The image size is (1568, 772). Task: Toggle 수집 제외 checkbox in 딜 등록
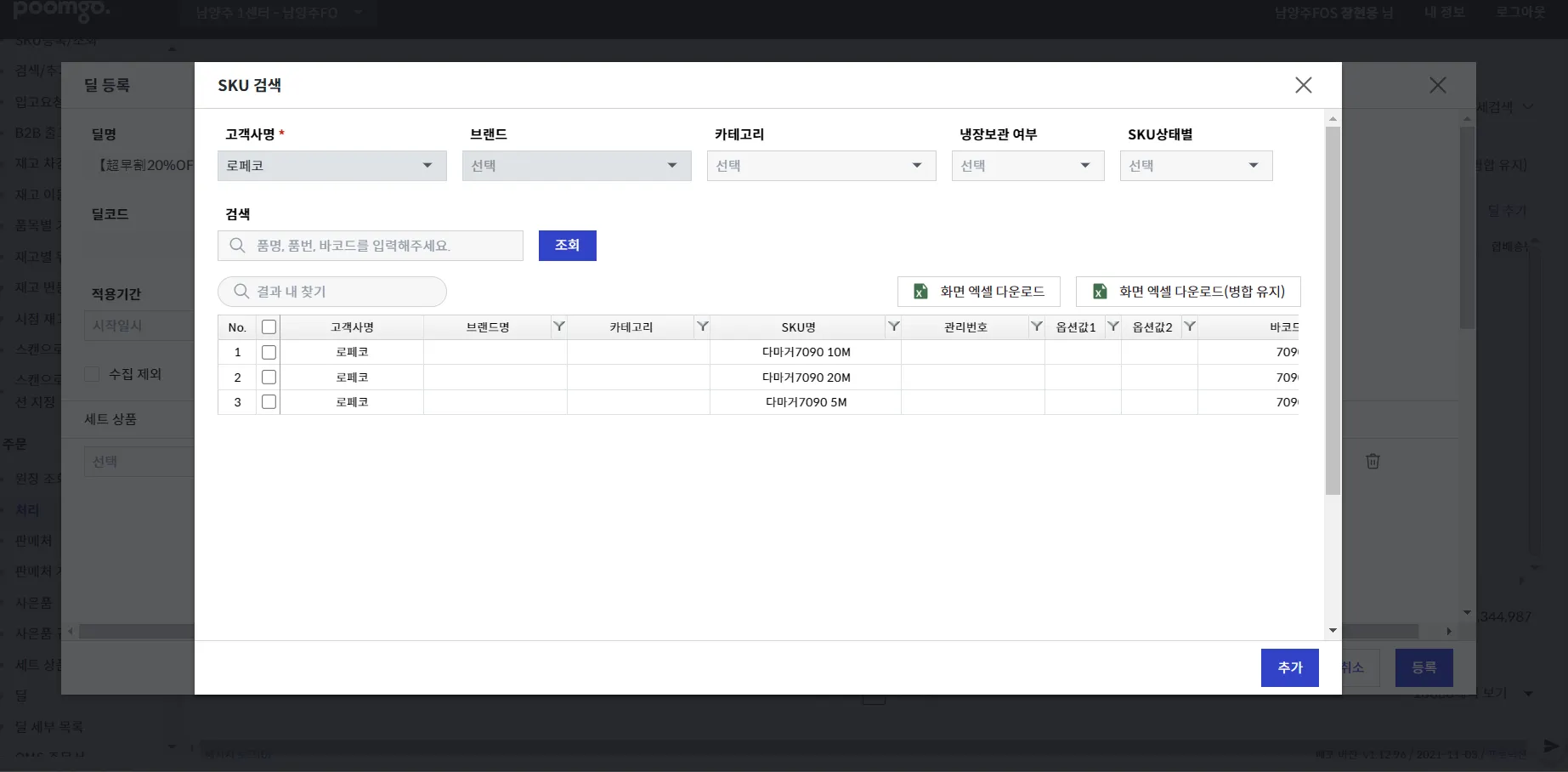pyautogui.click(x=92, y=374)
